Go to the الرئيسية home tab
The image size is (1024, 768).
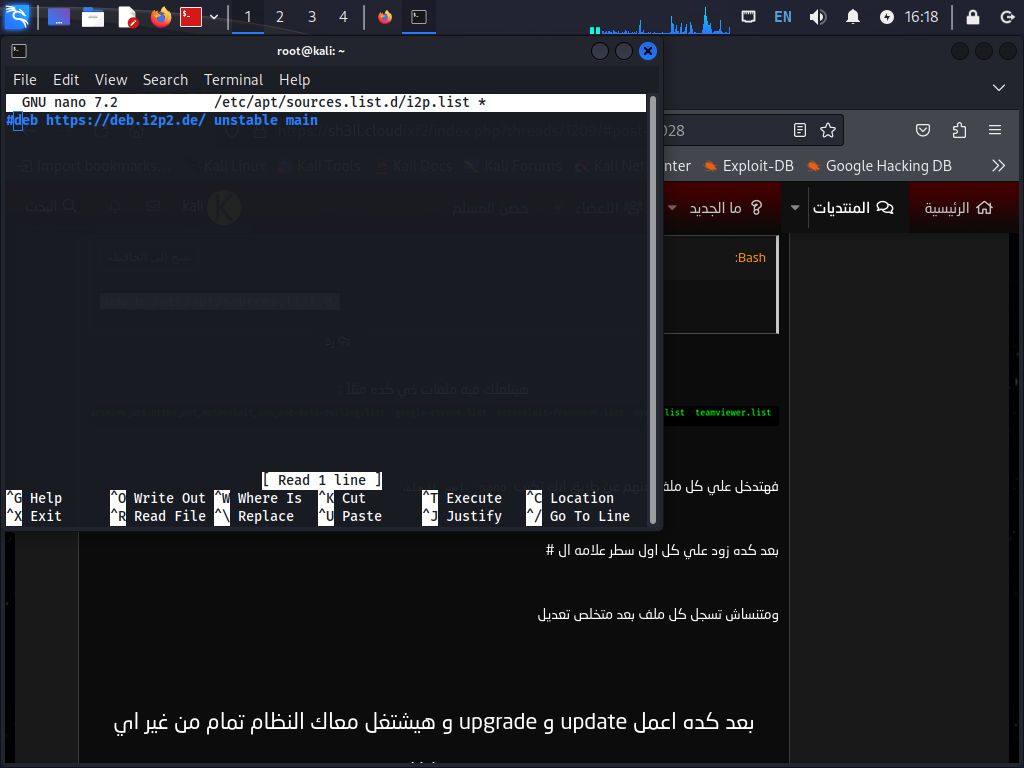tap(958, 208)
